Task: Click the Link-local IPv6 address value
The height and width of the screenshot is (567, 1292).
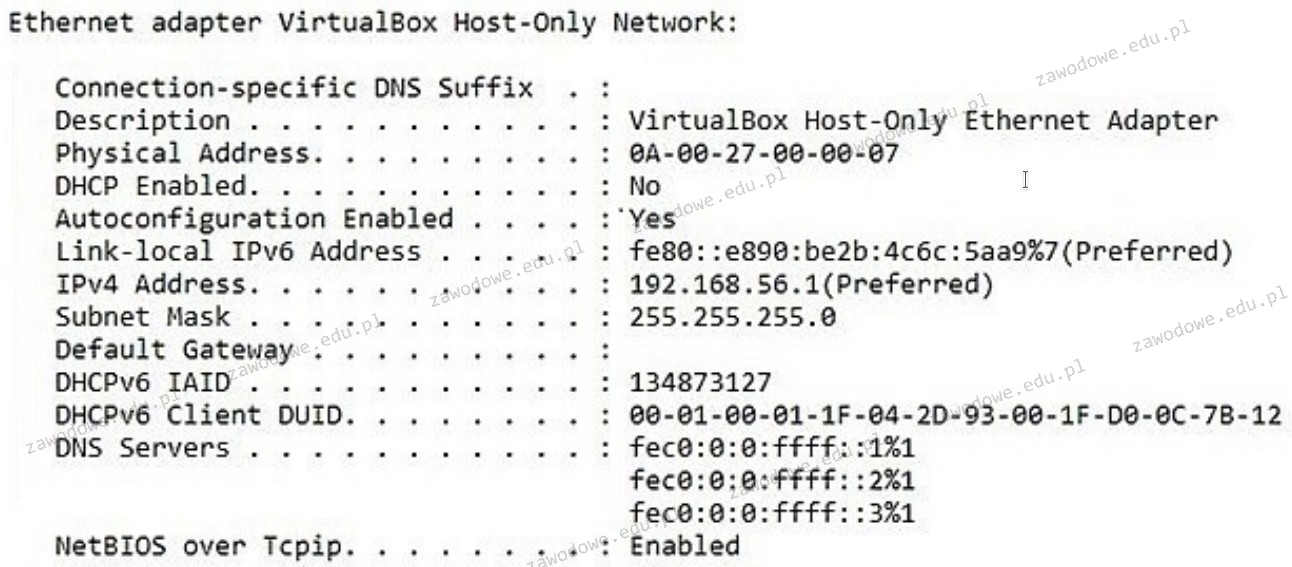Action: [844, 251]
